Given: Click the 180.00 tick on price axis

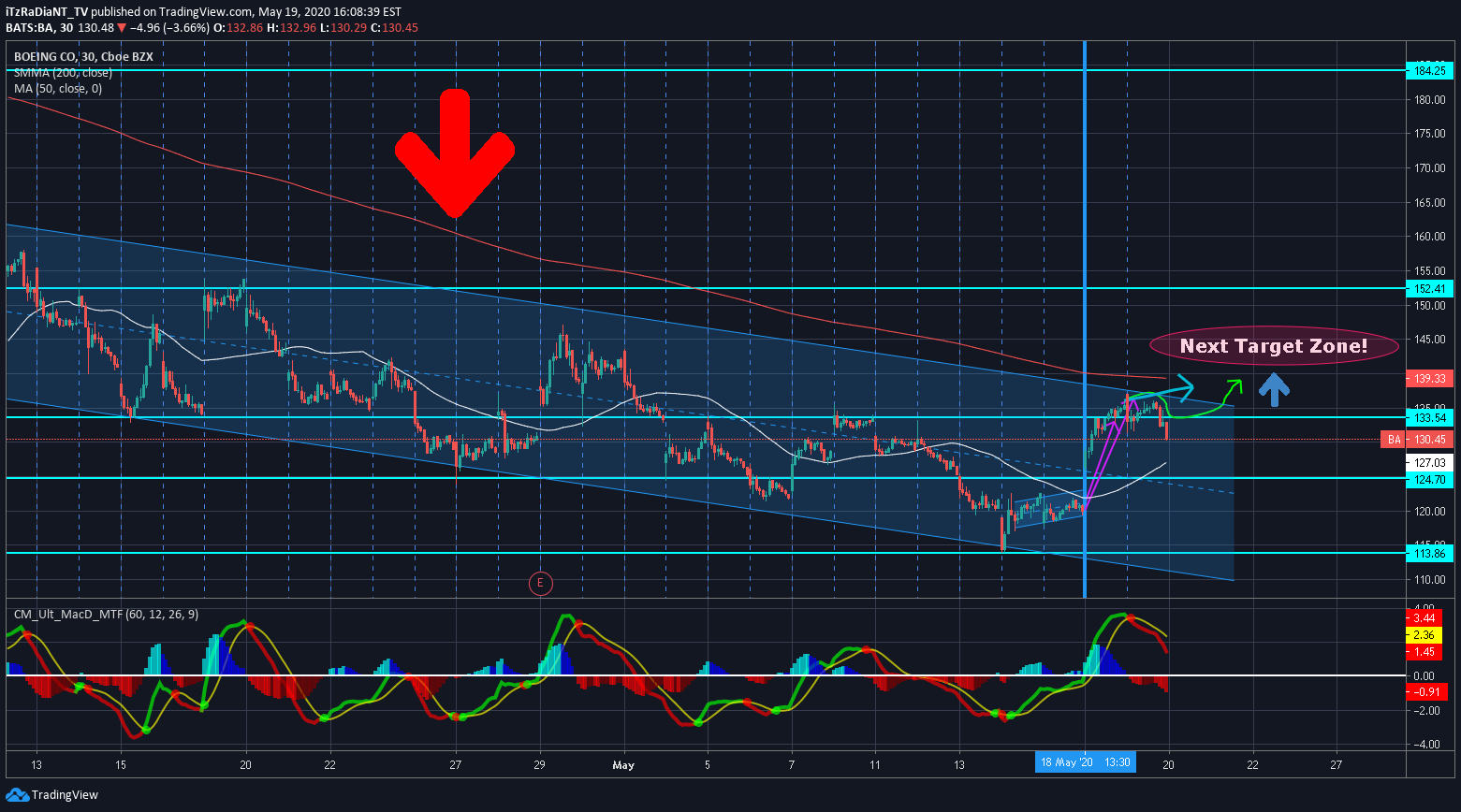Looking at the screenshot, I should (x=1428, y=99).
